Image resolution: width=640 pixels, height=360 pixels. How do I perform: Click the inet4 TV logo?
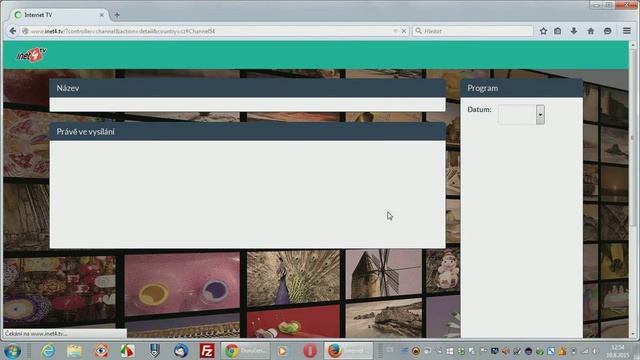(31, 55)
